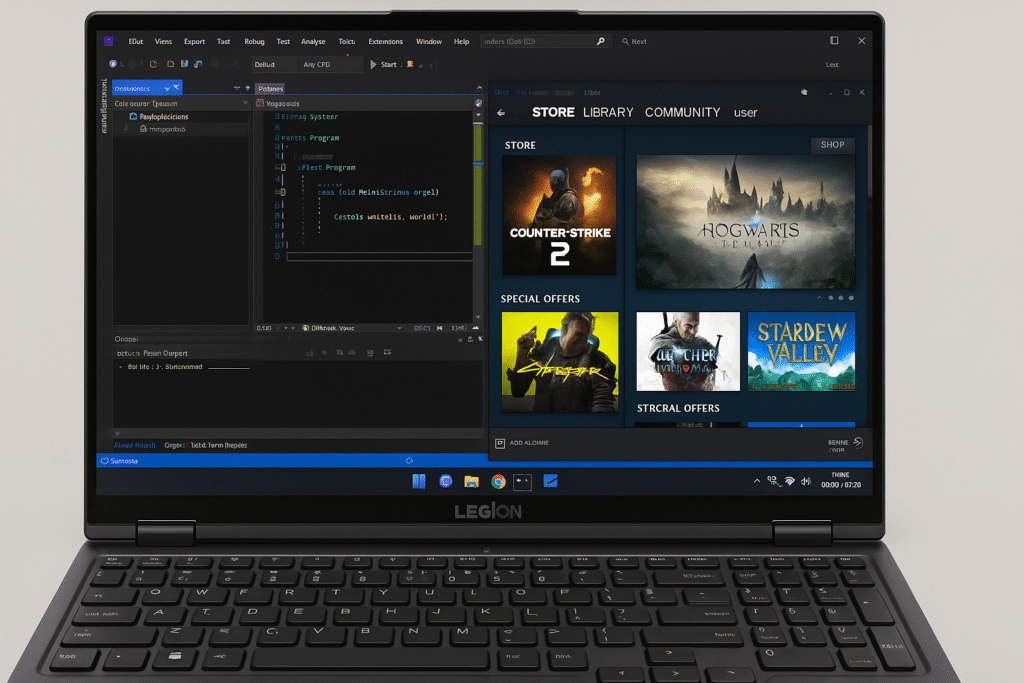Open the Dilfsreek dropdown arrow
The width and height of the screenshot is (1024, 683).
click(x=399, y=328)
